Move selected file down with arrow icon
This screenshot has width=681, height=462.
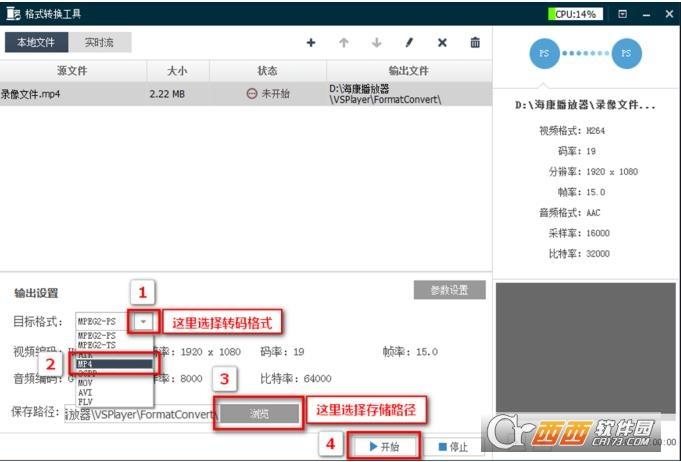[x=377, y=43]
